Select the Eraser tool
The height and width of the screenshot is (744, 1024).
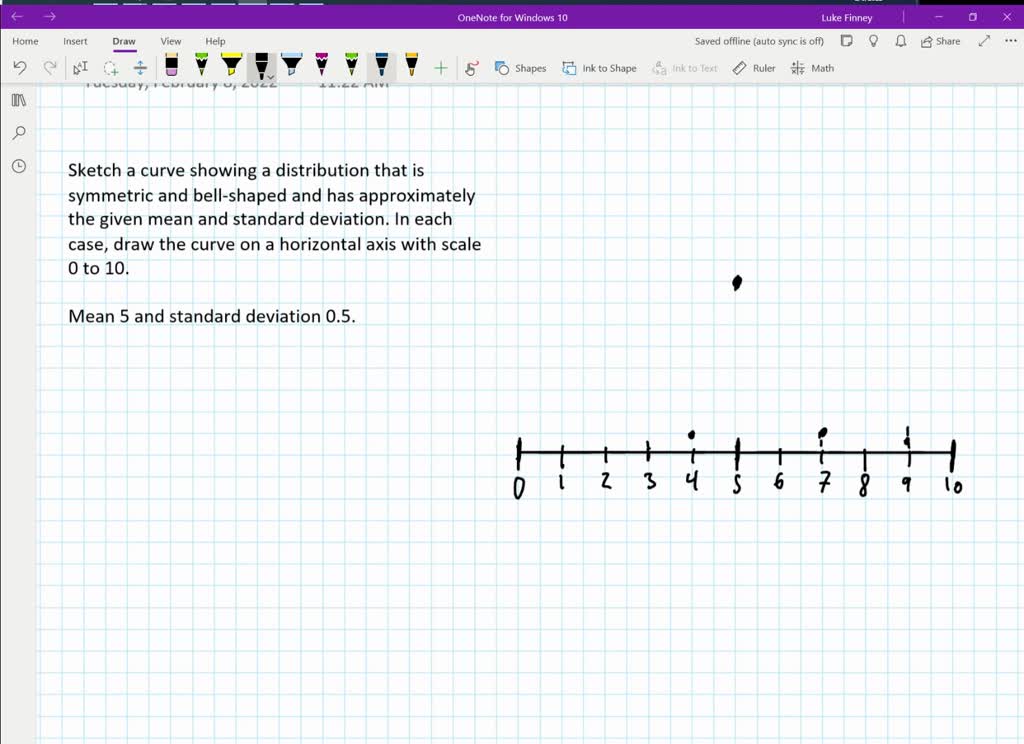point(171,65)
